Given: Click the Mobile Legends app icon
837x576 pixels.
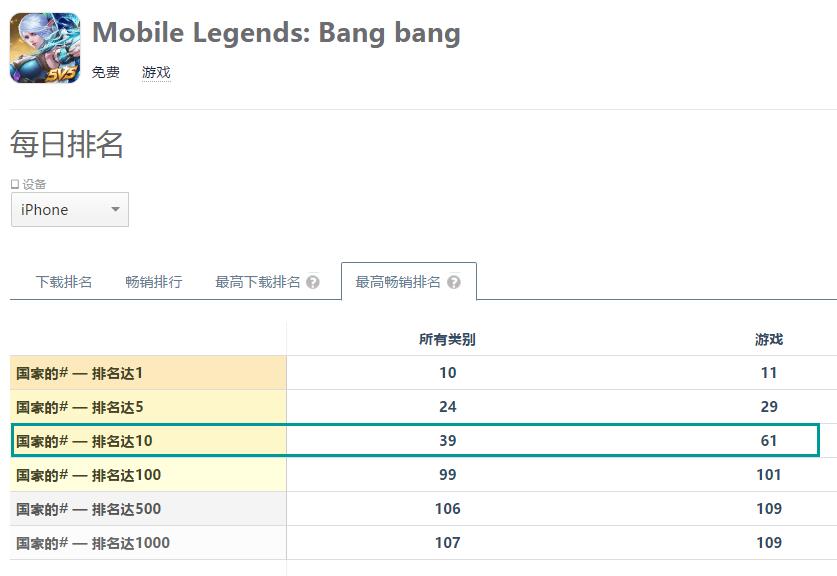Looking at the screenshot, I should point(45,48).
